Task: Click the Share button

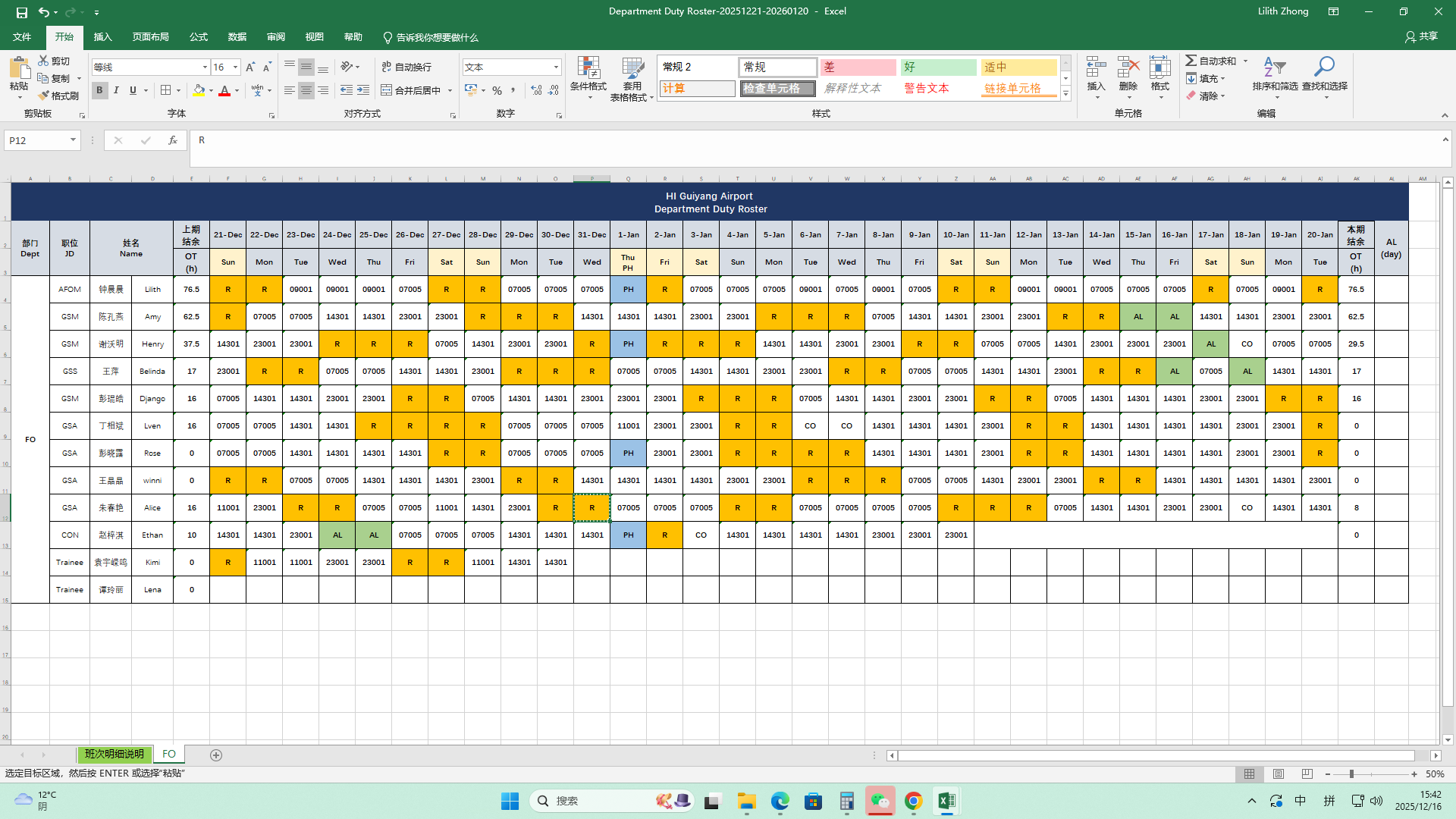Action: (1421, 36)
